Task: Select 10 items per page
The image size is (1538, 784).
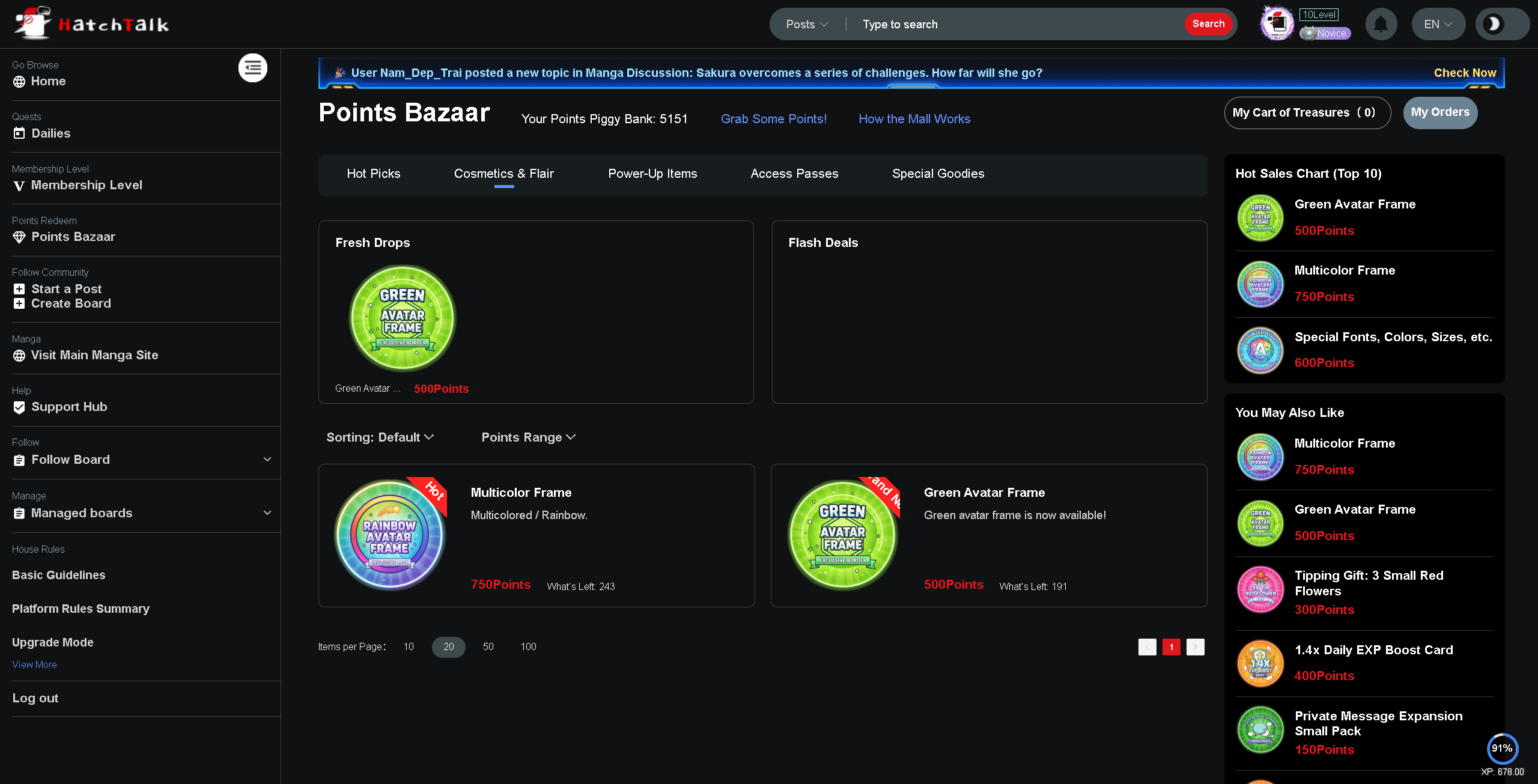Action: [x=409, y=646]
